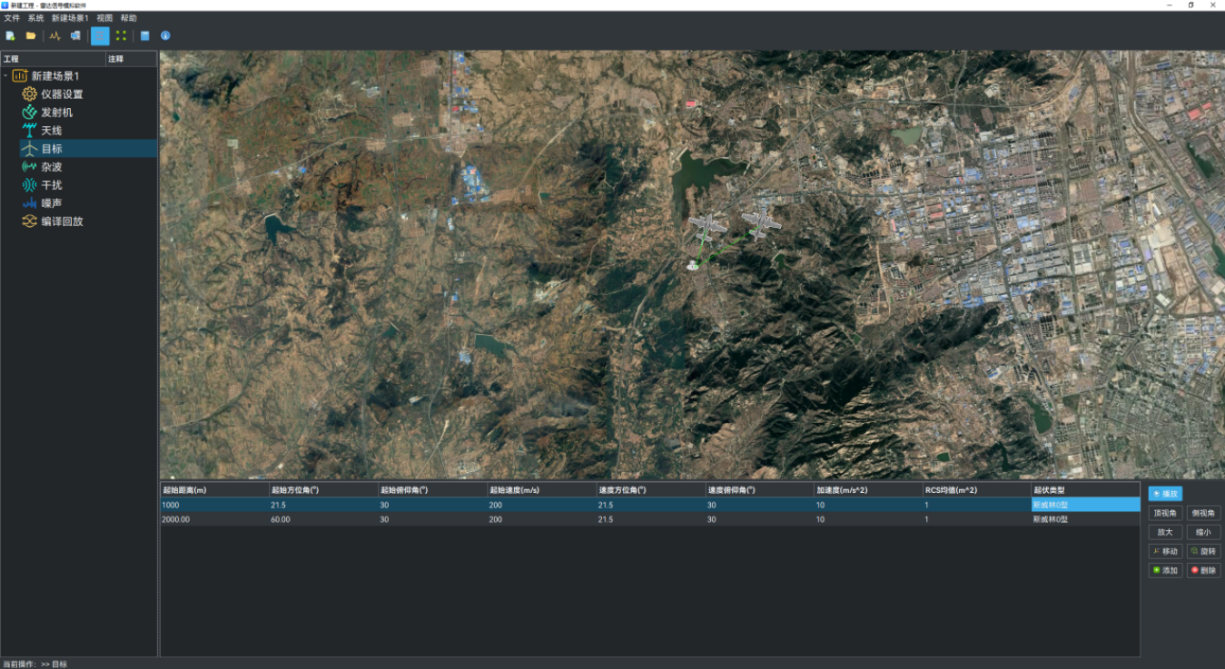This screenshot has width=1225, height=669.
Task: Click the open folder toolbar icon
Action: point(31,36)
